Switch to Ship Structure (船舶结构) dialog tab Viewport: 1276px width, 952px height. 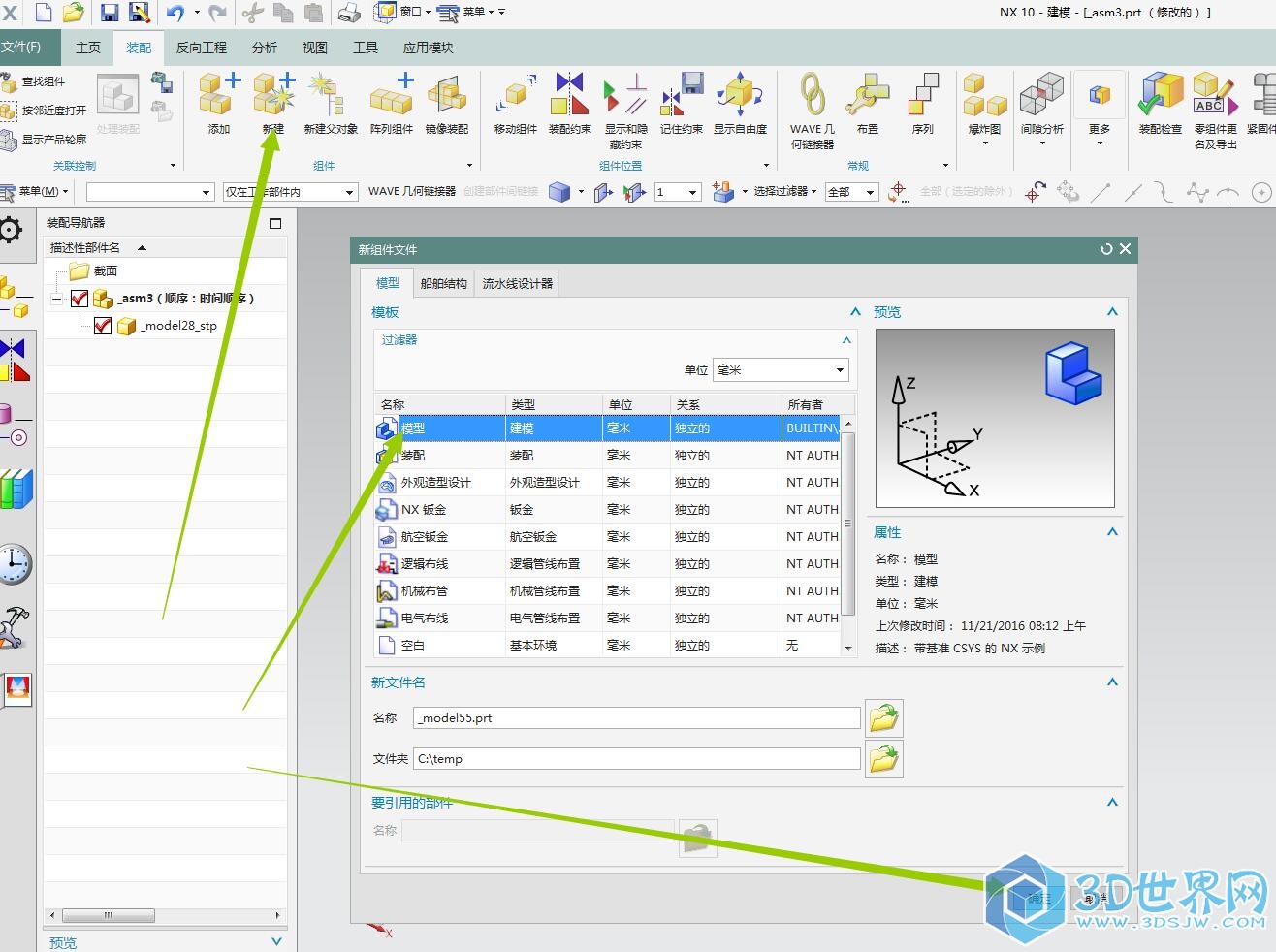coord(443,283)
